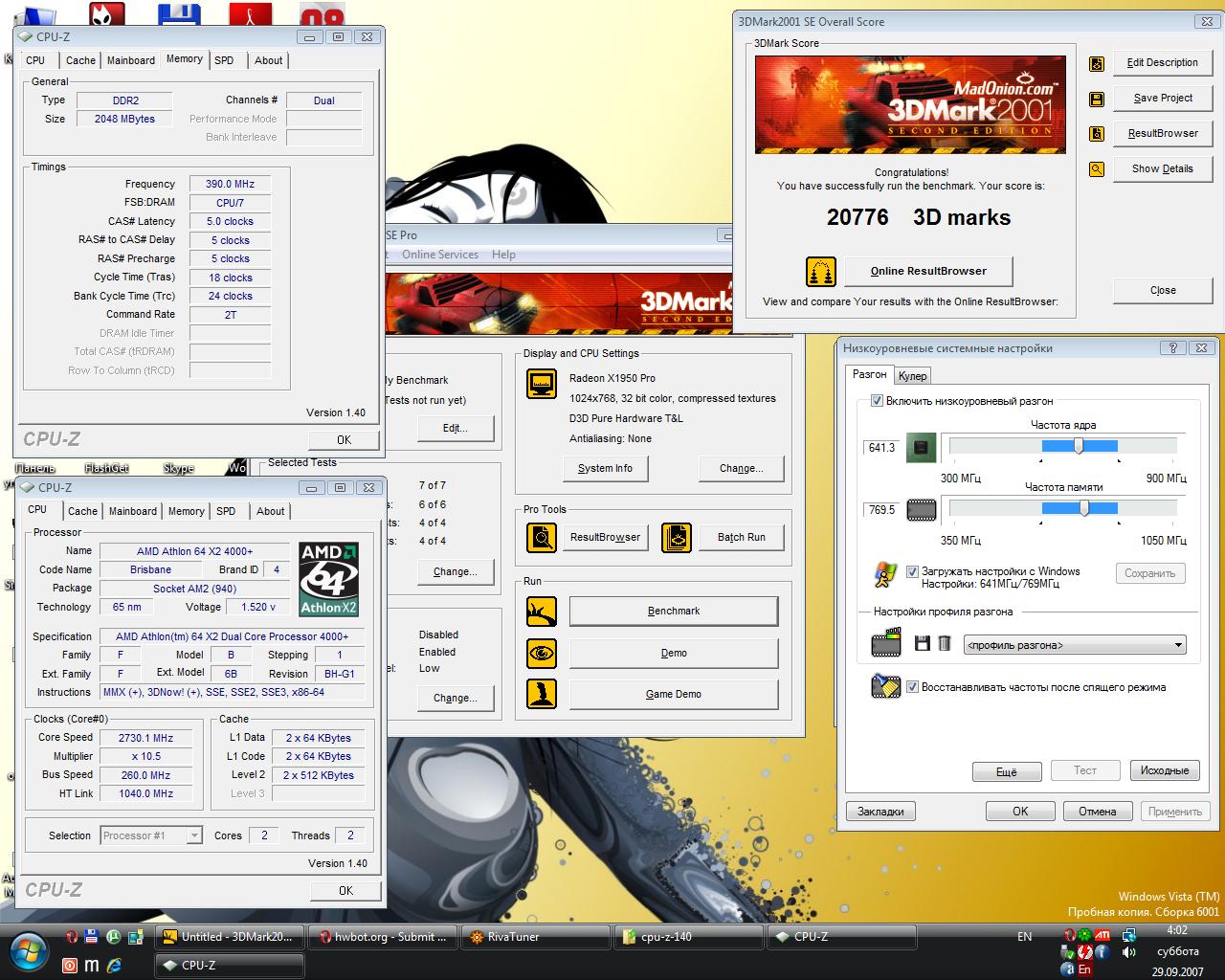
Task: Click the Pro Tools ResultBrowser icon
Action: coord(542,537)
